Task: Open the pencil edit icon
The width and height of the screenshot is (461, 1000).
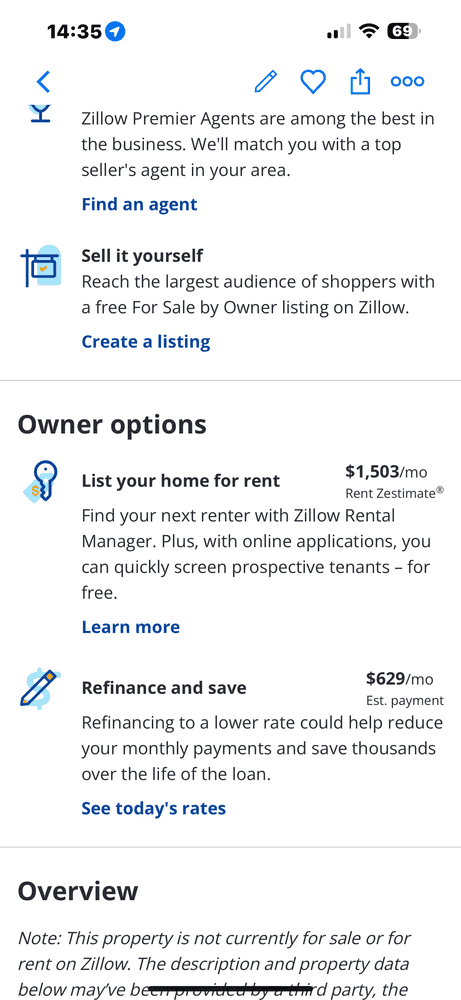Action: click(266, 82)
